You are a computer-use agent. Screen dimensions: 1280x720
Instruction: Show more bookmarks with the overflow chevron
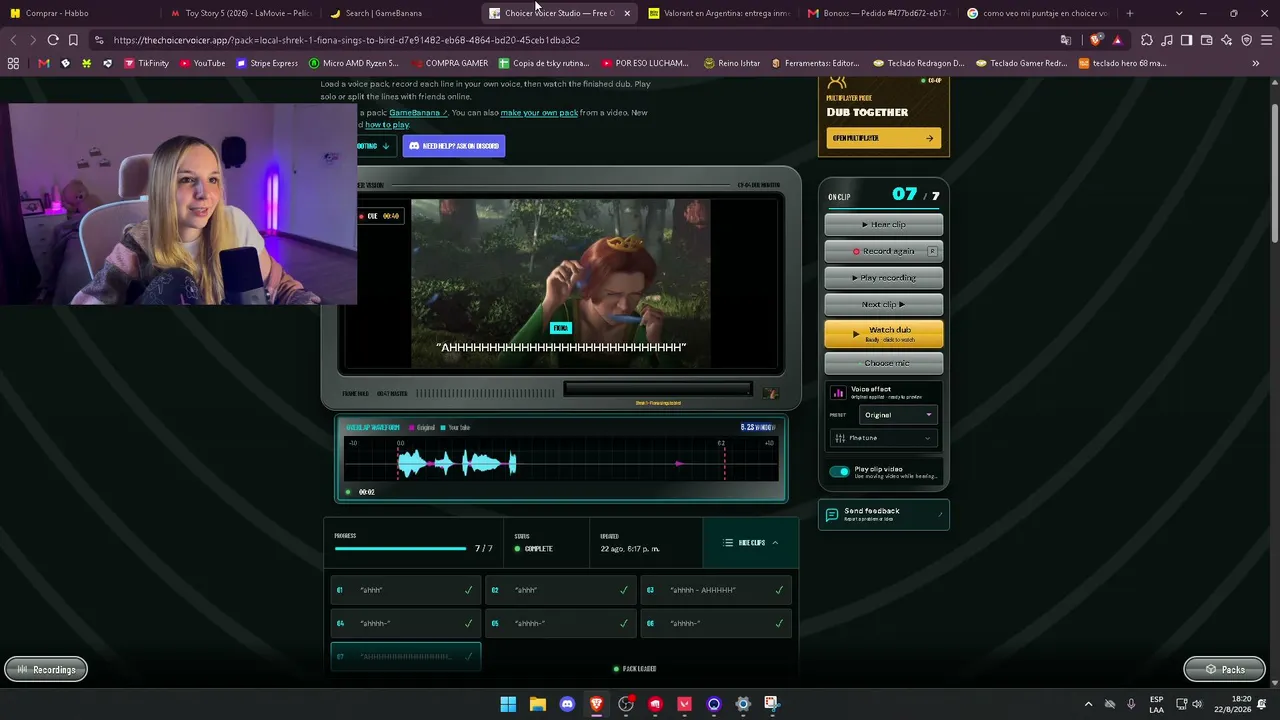pos(1255,63)
